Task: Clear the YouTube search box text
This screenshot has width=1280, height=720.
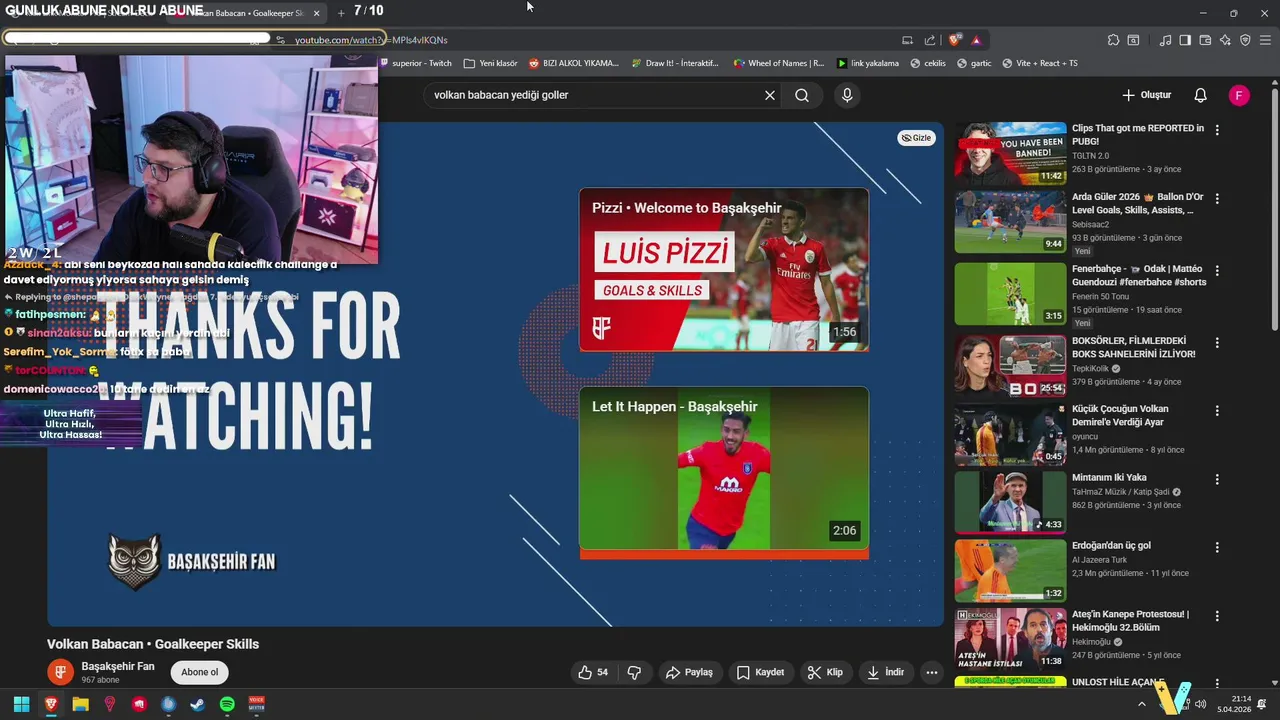Action: click(770, 95)
